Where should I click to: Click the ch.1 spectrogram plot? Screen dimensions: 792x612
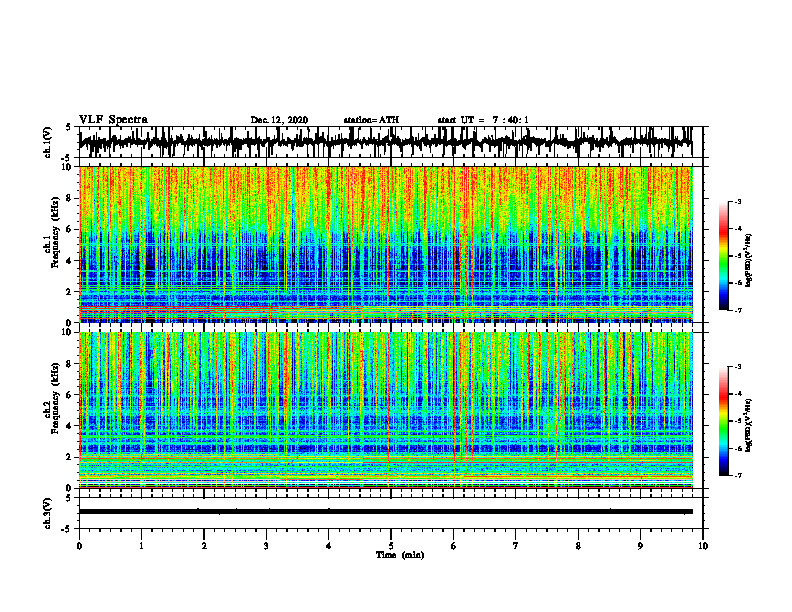[385, 244]
